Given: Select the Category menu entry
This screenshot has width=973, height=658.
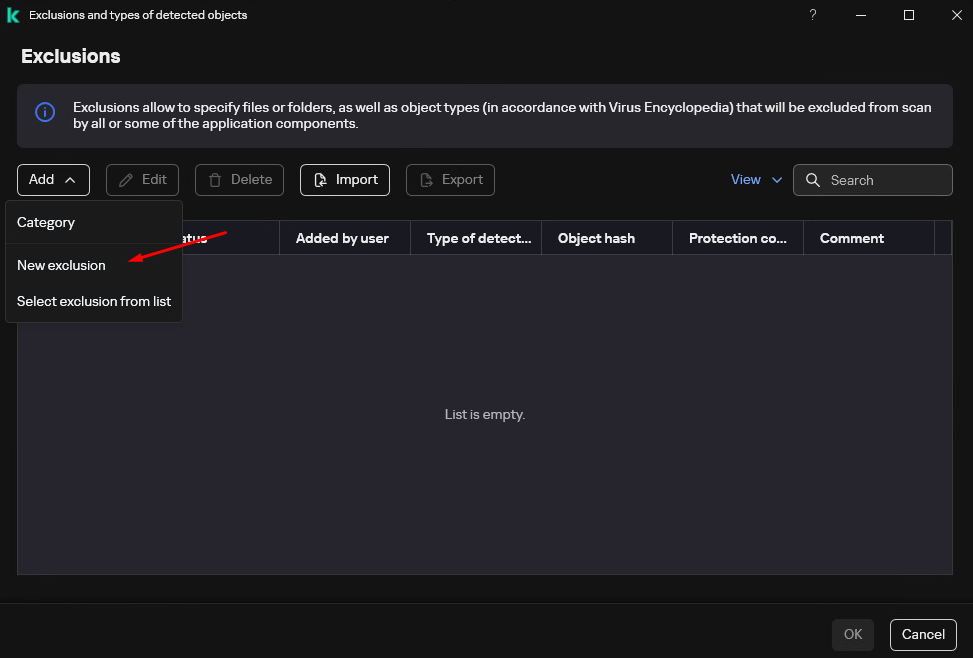Looking at the screenshot, I should (x=46, y=222).
